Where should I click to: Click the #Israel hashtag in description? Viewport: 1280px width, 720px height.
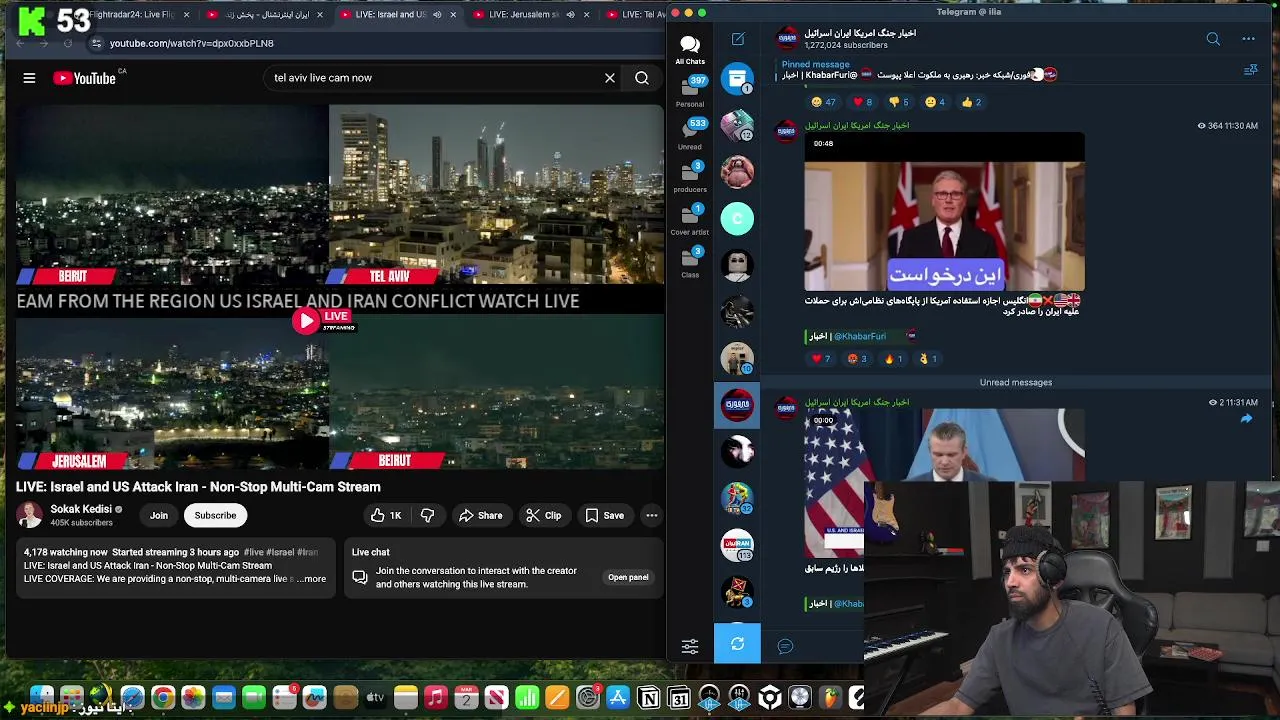[x=281, y=552]
